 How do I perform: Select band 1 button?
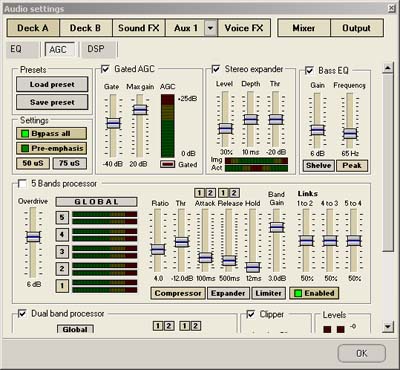[x=62, y=286]
